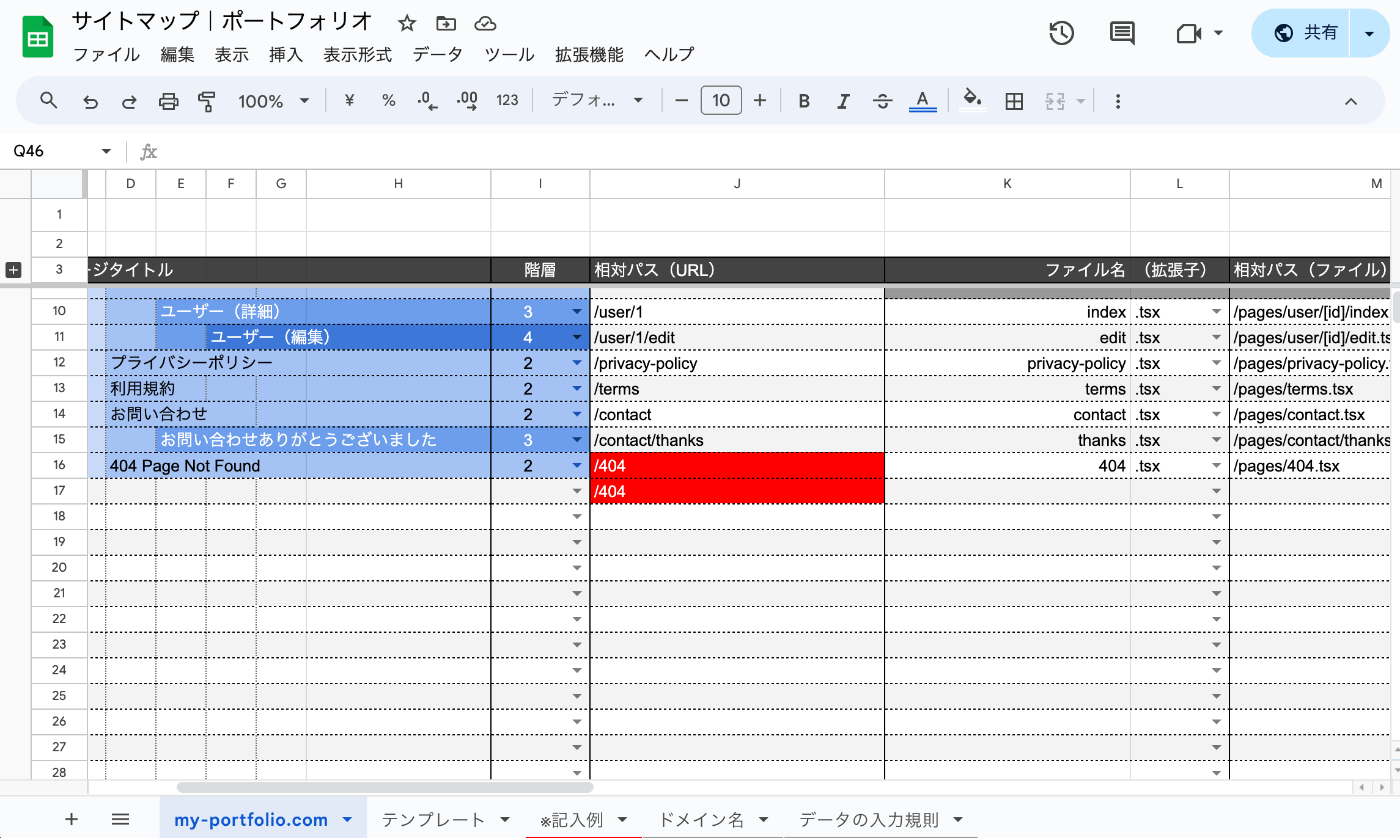Expand hidden rows with plus toggle

(14, 270)
